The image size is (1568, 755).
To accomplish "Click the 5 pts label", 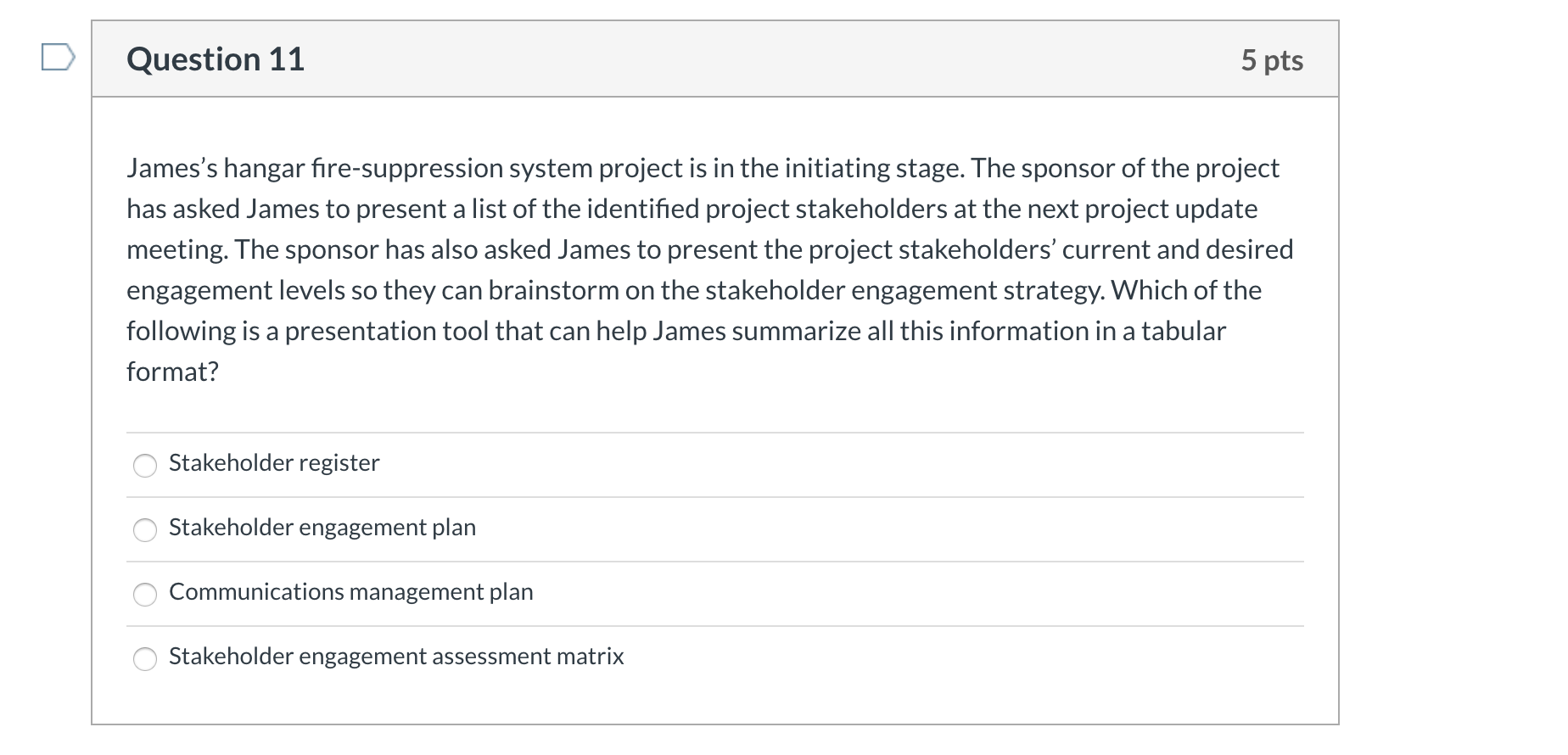I will coord(1271,60).
